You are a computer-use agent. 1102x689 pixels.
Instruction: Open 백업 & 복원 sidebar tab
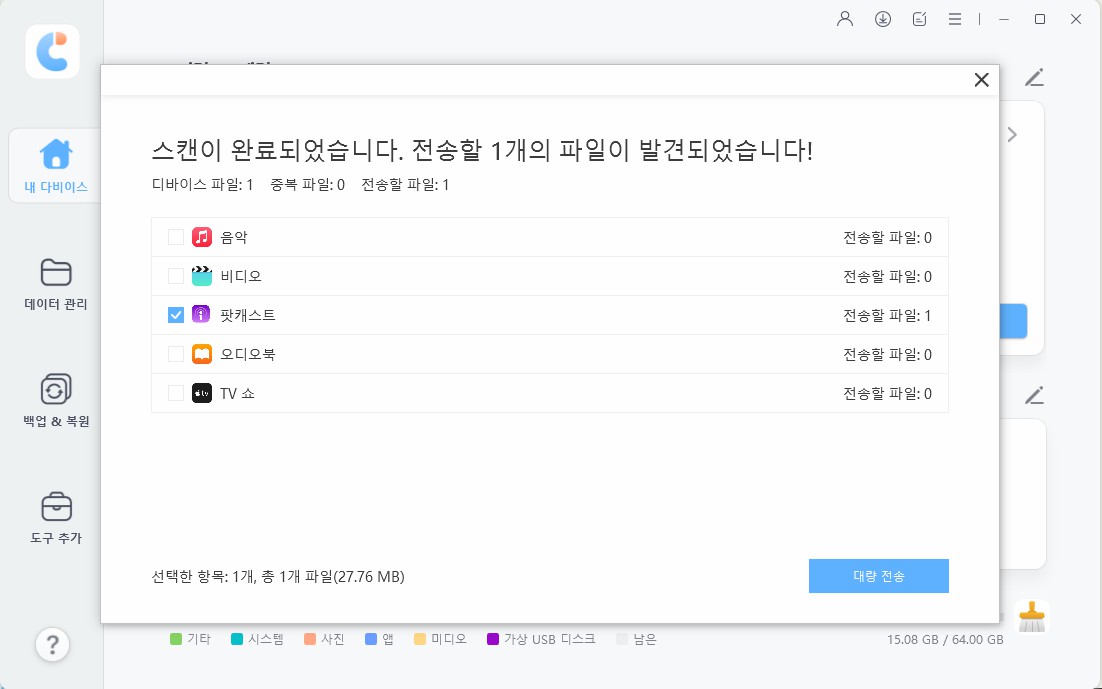(56, 401)
